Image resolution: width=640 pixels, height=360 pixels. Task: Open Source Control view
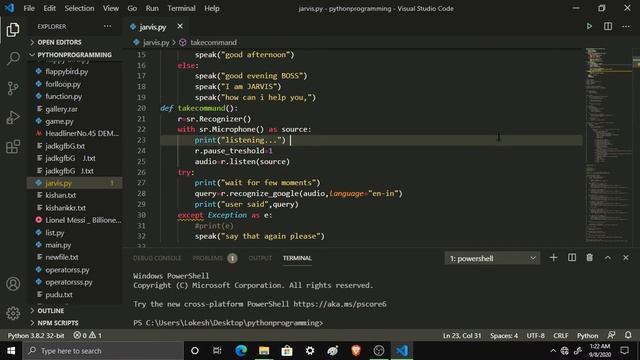tap(13, 88)
